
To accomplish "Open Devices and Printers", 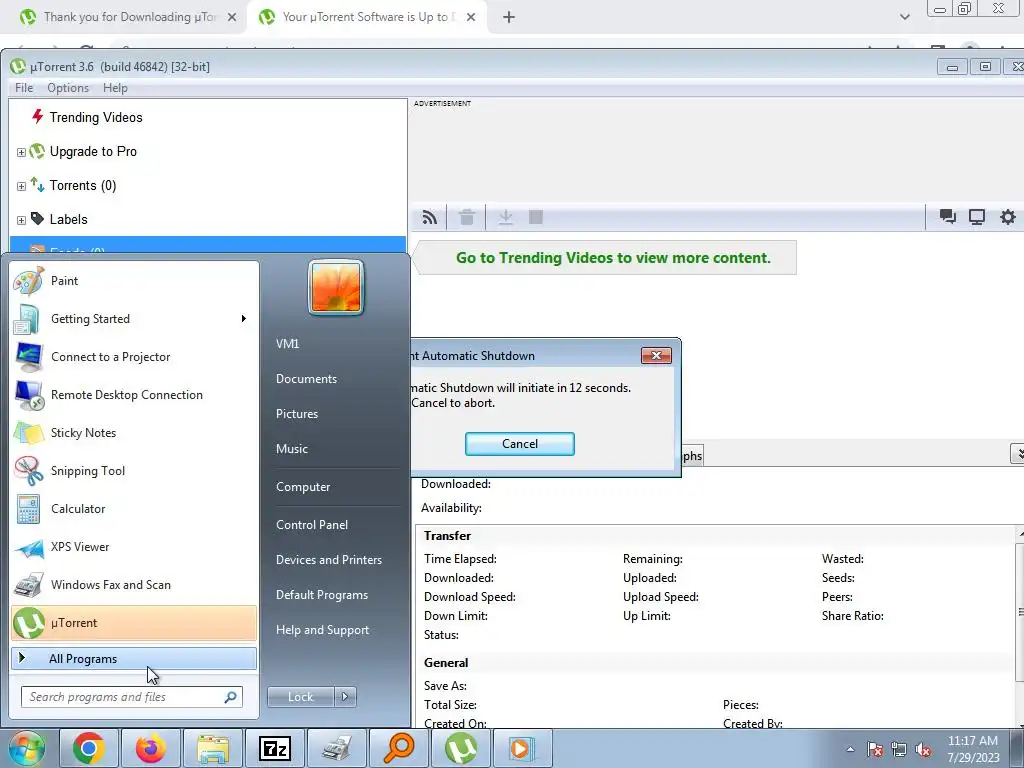I will [x=329, y=560].
